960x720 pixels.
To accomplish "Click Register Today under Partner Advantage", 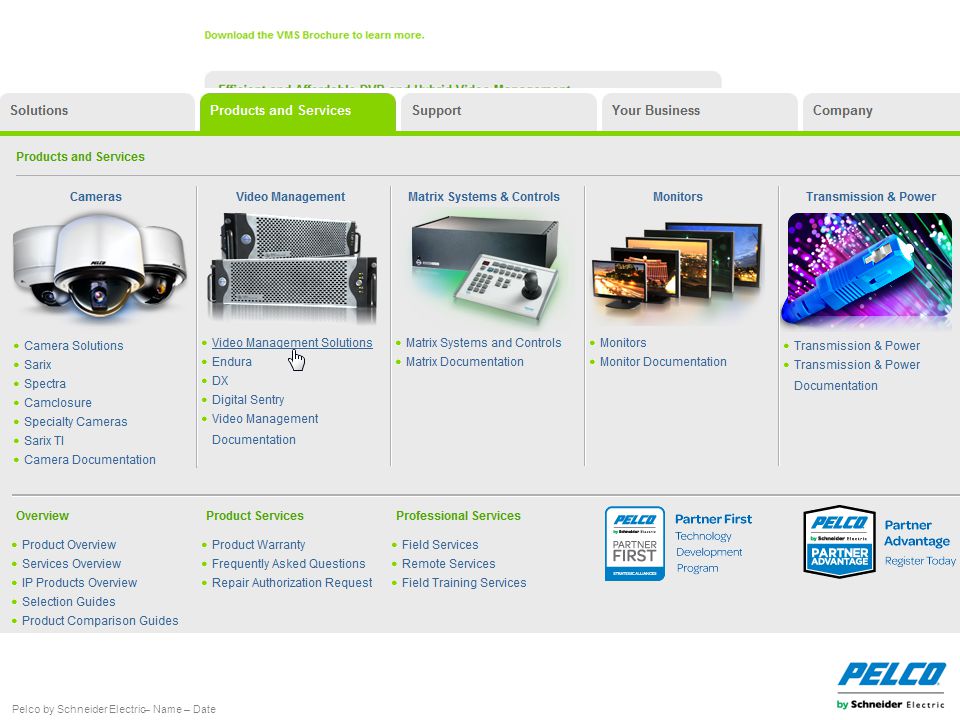I will coord(920,561).
